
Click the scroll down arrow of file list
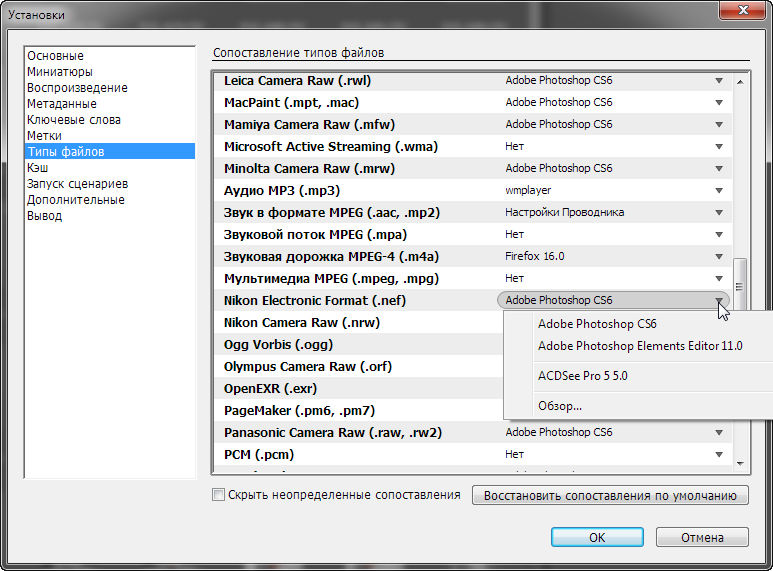point(740,464)
